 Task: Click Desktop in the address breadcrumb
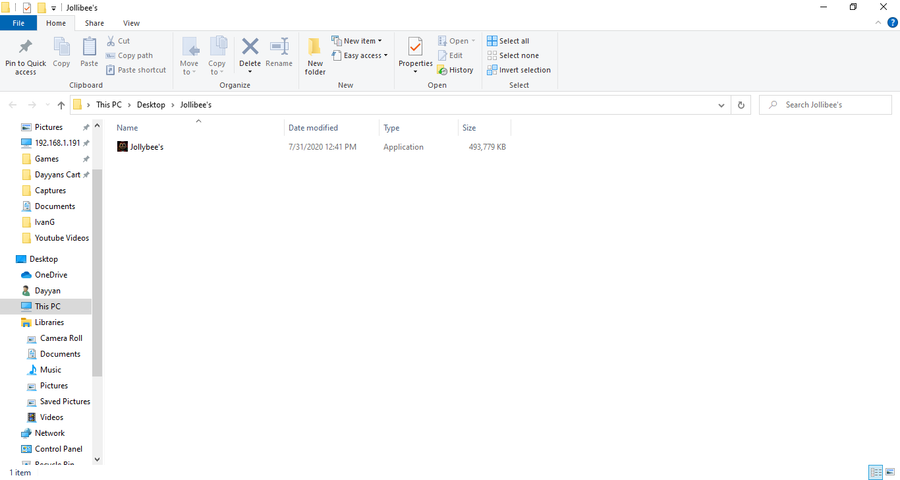151,105
